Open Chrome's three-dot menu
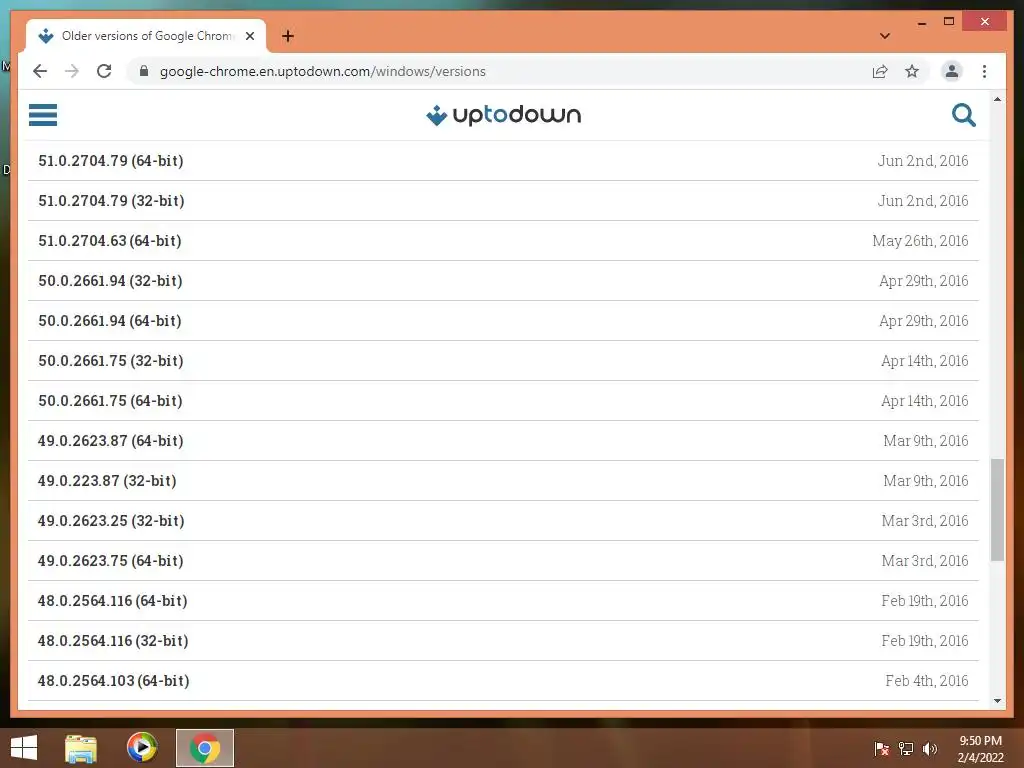Screen dimensions: 1024x768 984,71
